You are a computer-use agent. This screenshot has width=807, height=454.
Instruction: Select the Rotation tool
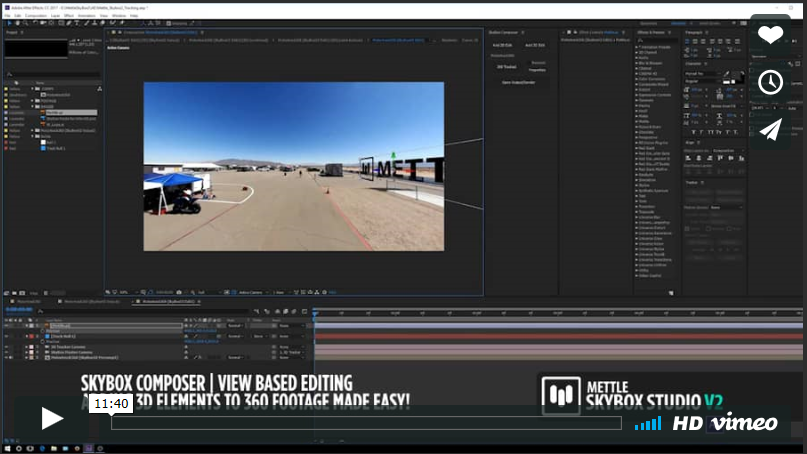tap(35, 23)
